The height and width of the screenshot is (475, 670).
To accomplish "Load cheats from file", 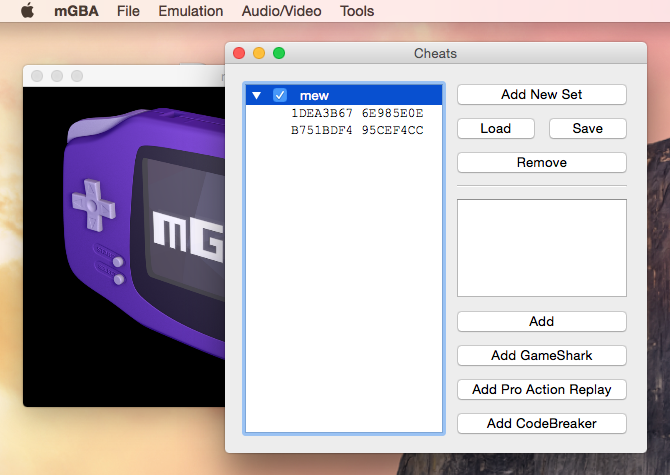I will point(496,129).
